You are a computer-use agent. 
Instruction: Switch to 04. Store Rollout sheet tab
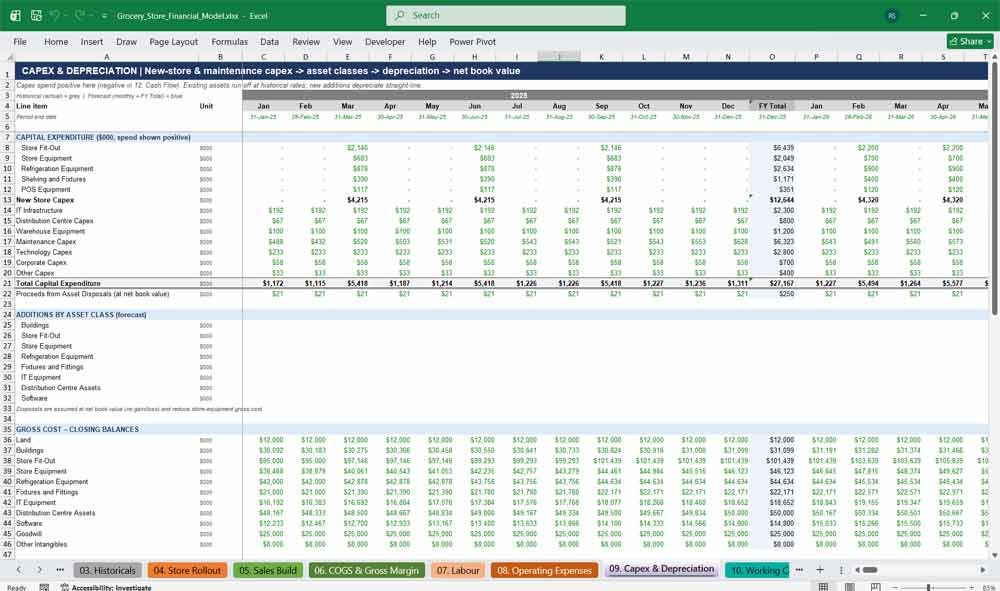coord(187,570)
